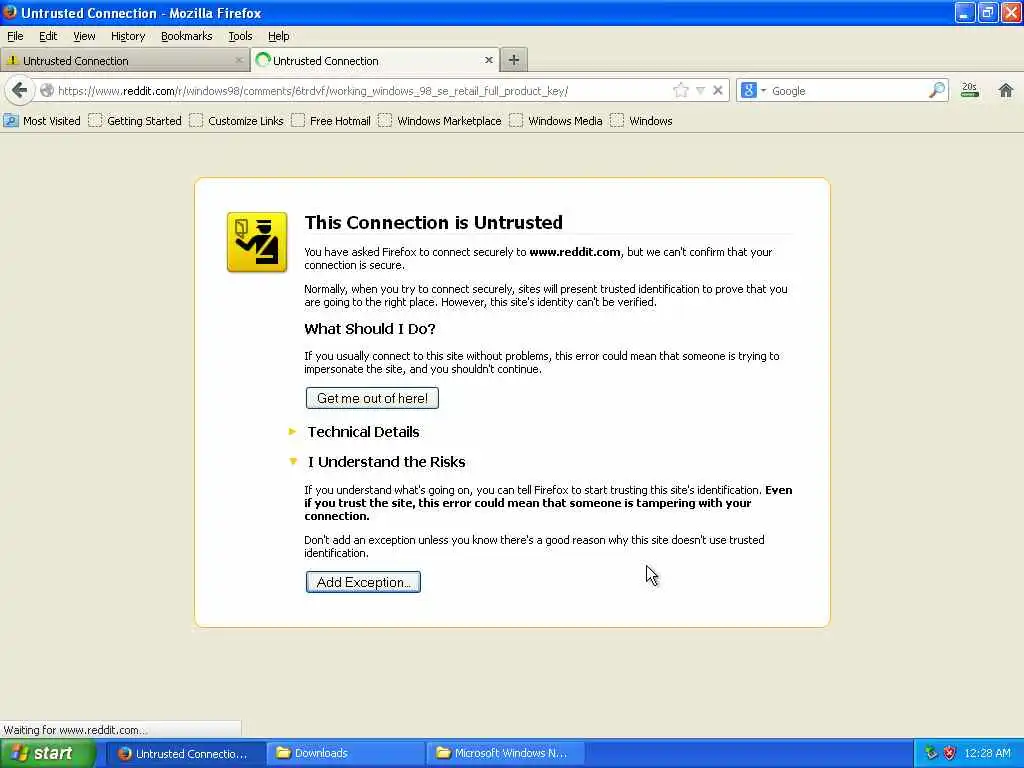Click the red shield security tray icon
The height and width of the screenshot is (768, 1024).
pyautogui.click(x=950, y=753)
